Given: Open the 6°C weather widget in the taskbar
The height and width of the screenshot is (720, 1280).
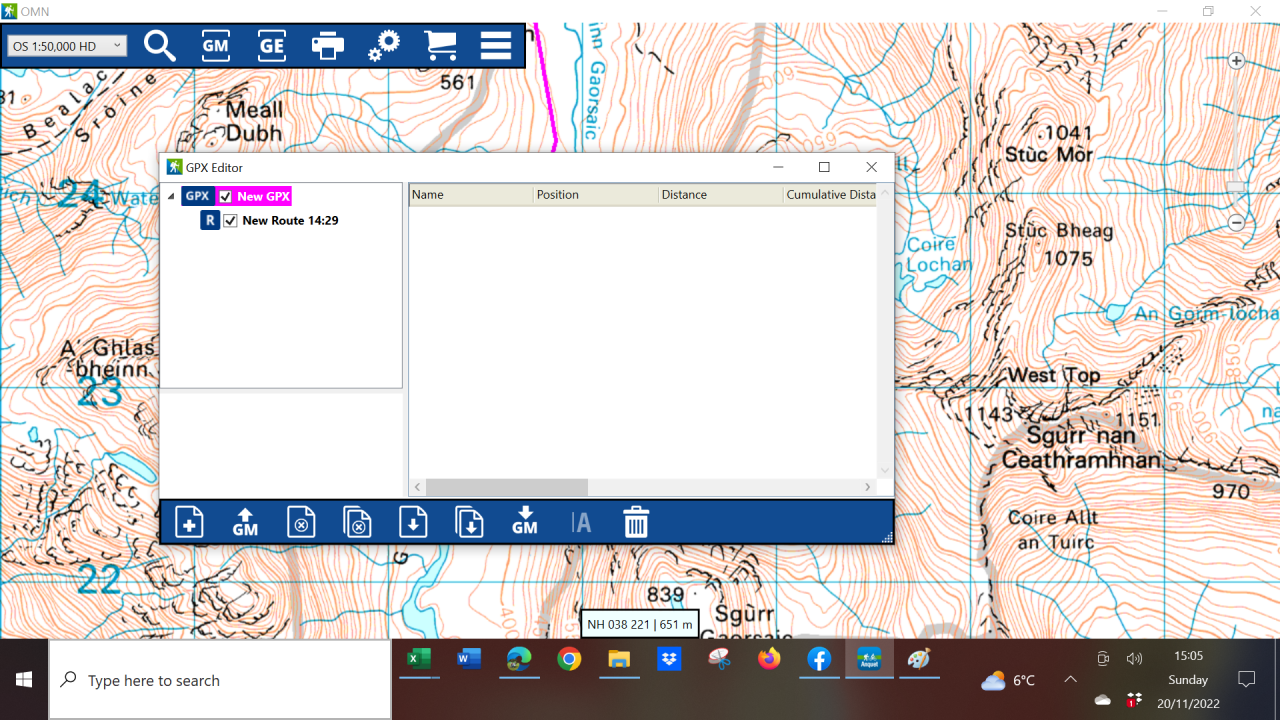Looking at the screenshot, I should [1010, 680].
